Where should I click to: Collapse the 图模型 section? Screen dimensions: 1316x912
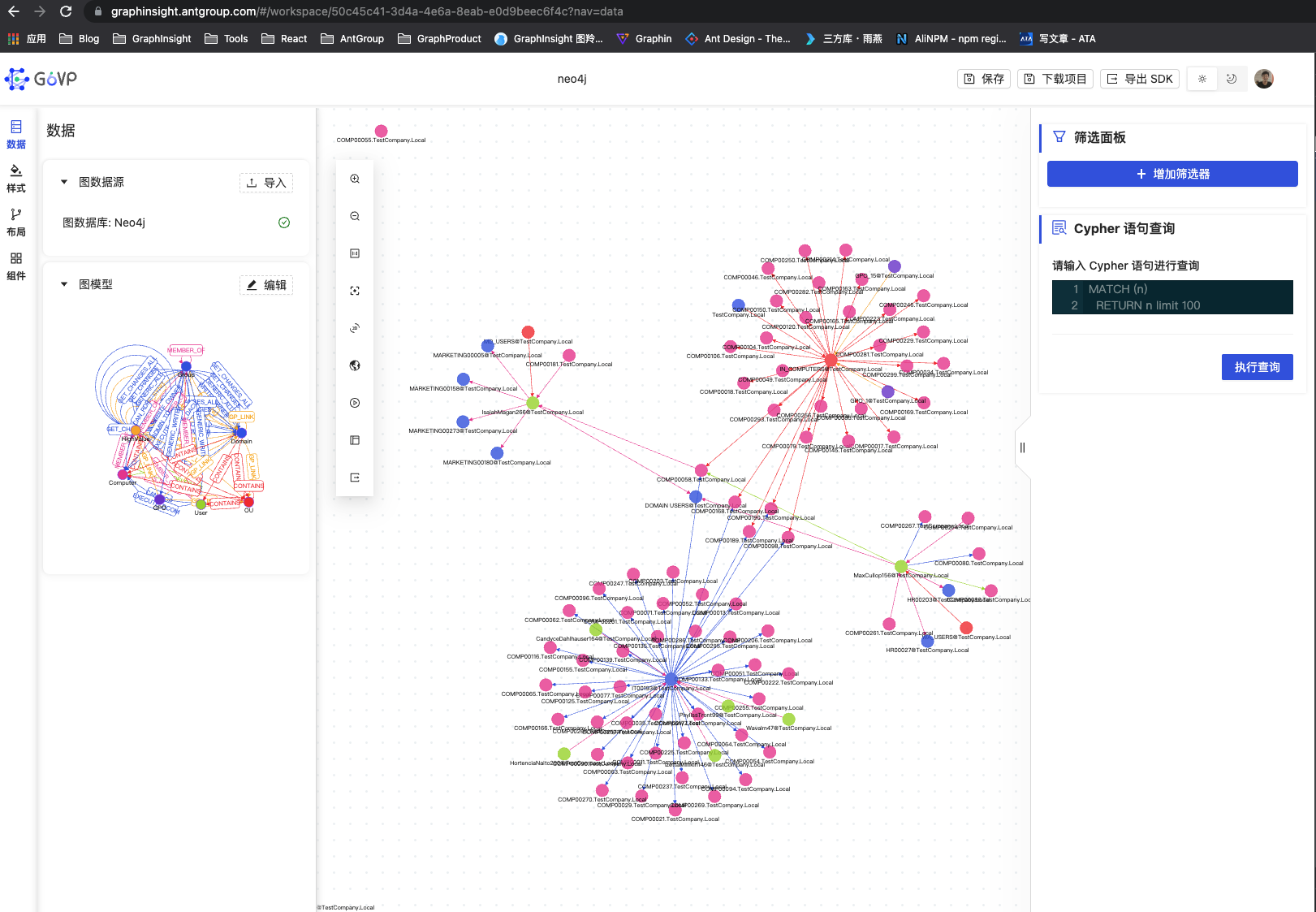(63, 284)
